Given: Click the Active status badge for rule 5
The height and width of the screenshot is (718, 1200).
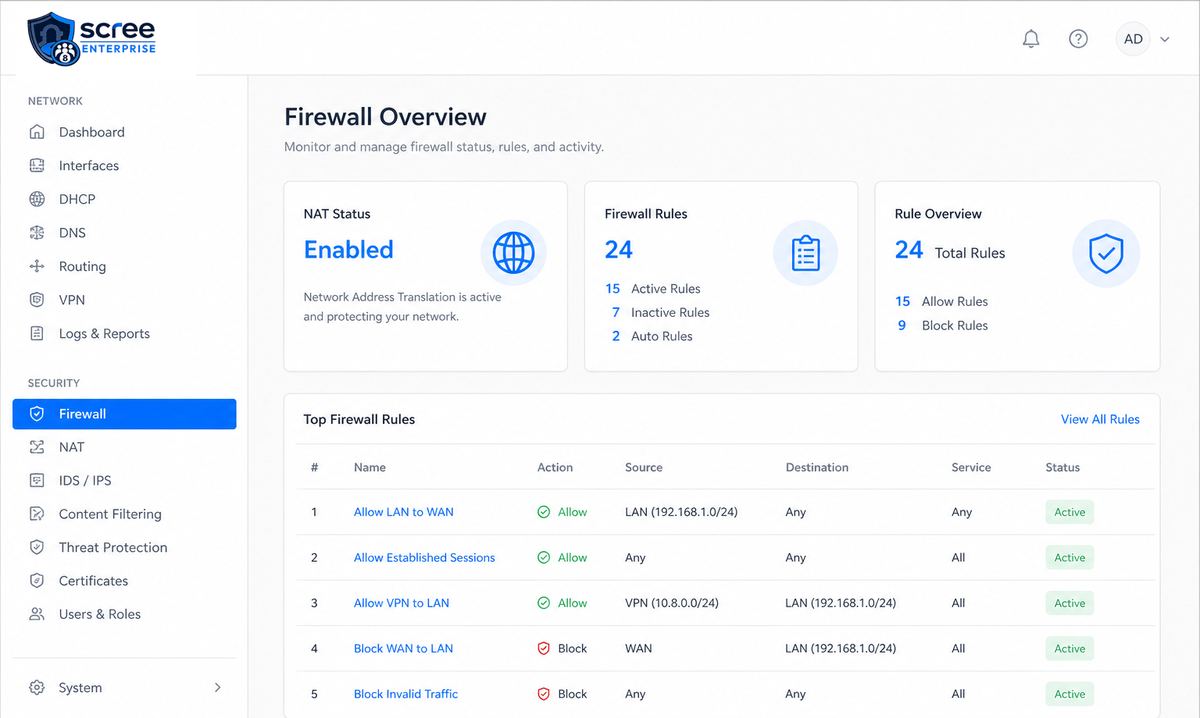Looking at the screenshot, I should 1070,694.
